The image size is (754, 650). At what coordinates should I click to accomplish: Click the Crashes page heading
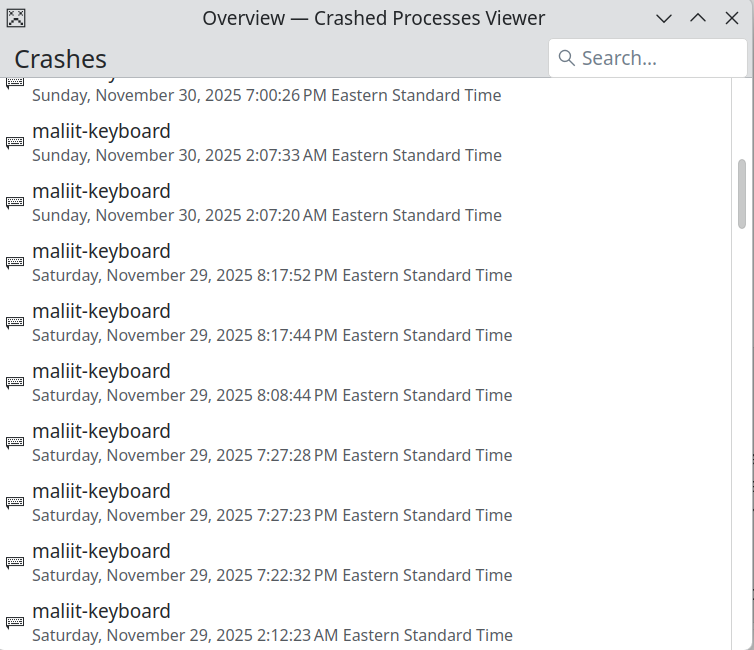60,59
